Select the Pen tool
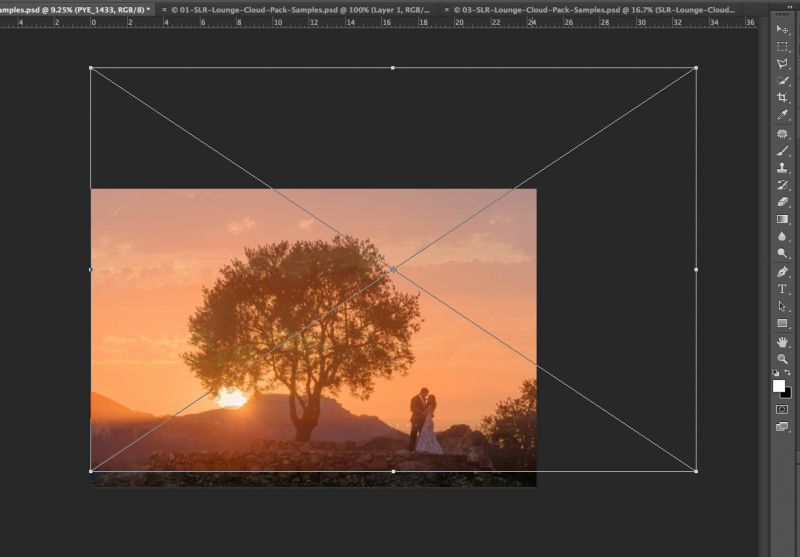This screenshot has width=800, height=557. coord(782,272)
